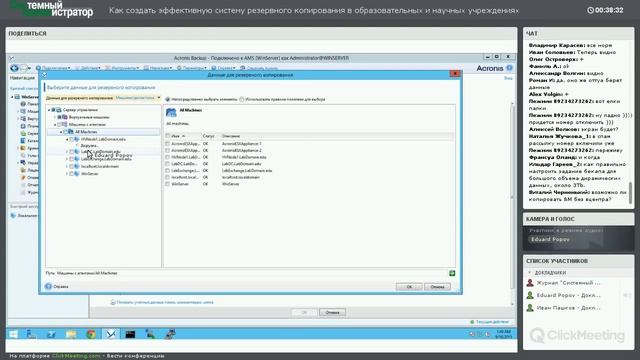This screenshot has height=360, width=640.
Task: Tick the select-all checkbox in the Имя header
Action: [167, 136]
